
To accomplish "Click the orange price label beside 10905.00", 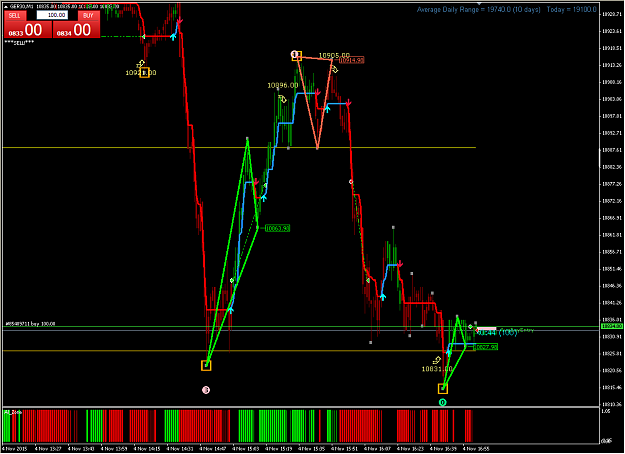I will pyautogui.click(x=352, y=60).
